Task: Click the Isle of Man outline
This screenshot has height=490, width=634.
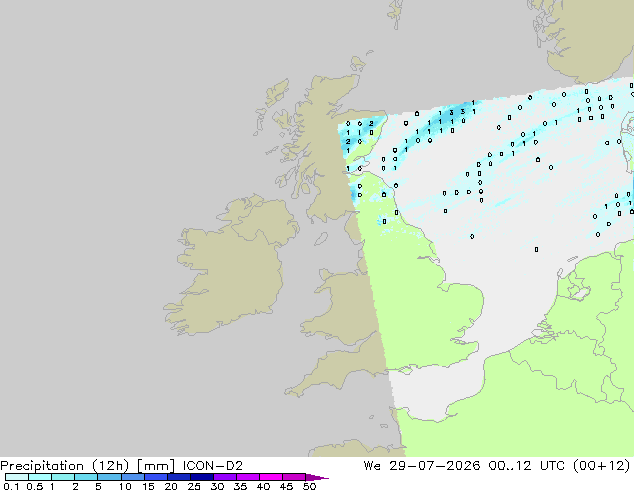Action: click(x=321, y=239)
